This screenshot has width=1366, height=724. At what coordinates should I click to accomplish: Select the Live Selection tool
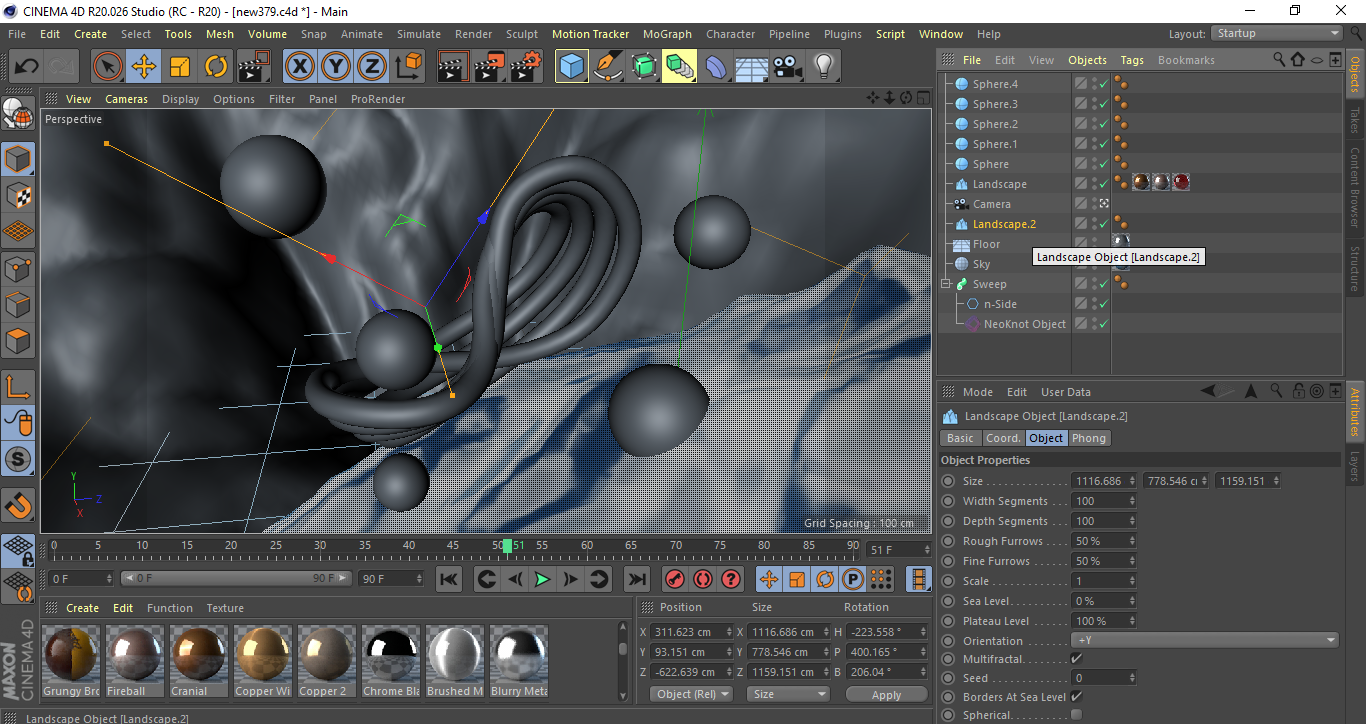click(108, 67)
